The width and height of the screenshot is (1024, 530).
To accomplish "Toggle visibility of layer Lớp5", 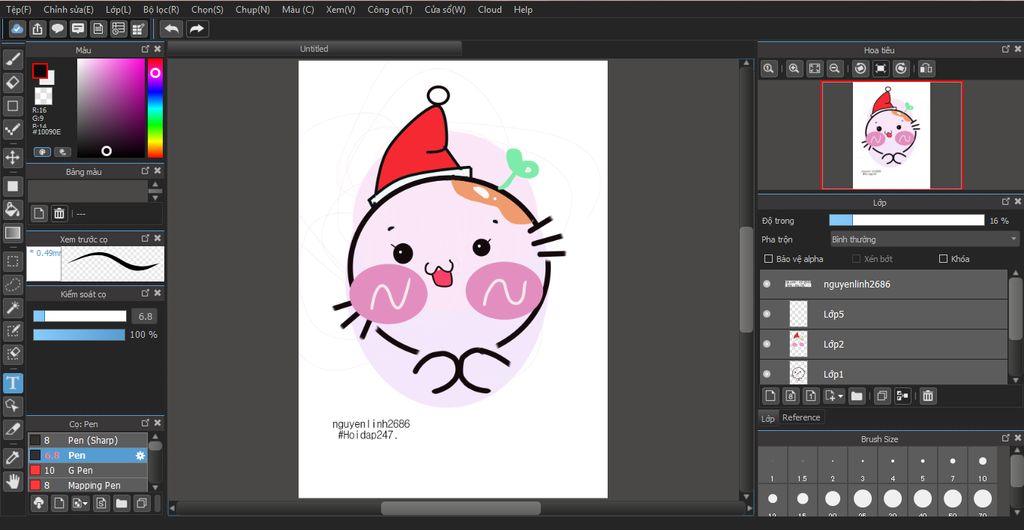I will [767, 314].
